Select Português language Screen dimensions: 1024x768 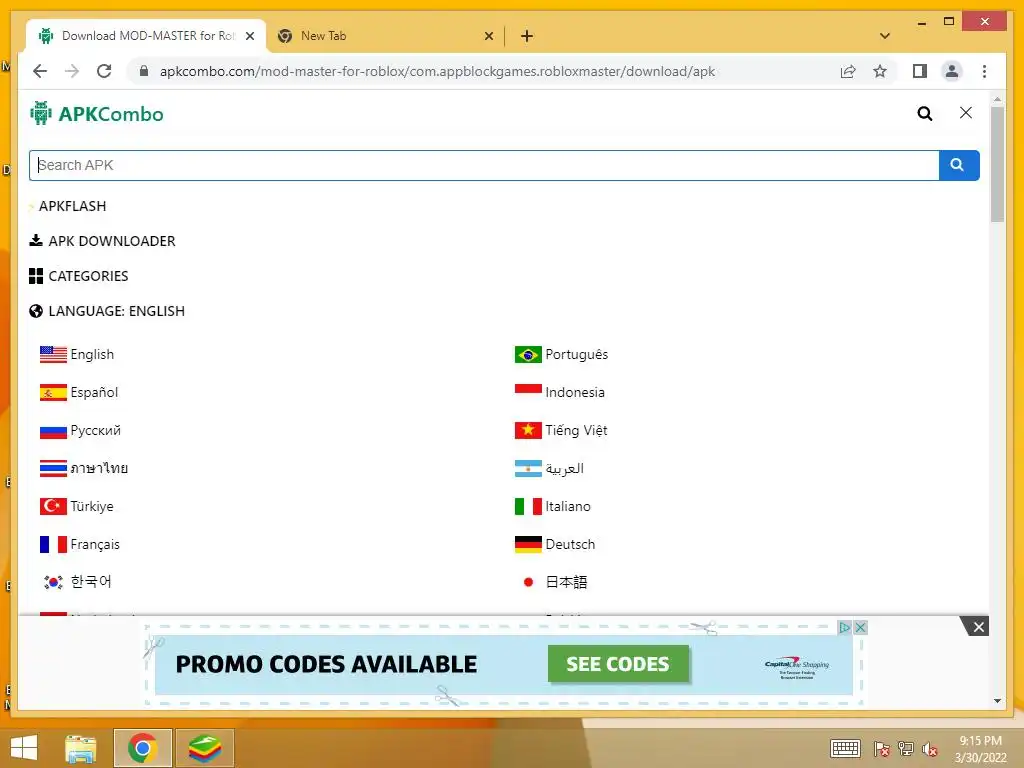[x=562, y=355]
